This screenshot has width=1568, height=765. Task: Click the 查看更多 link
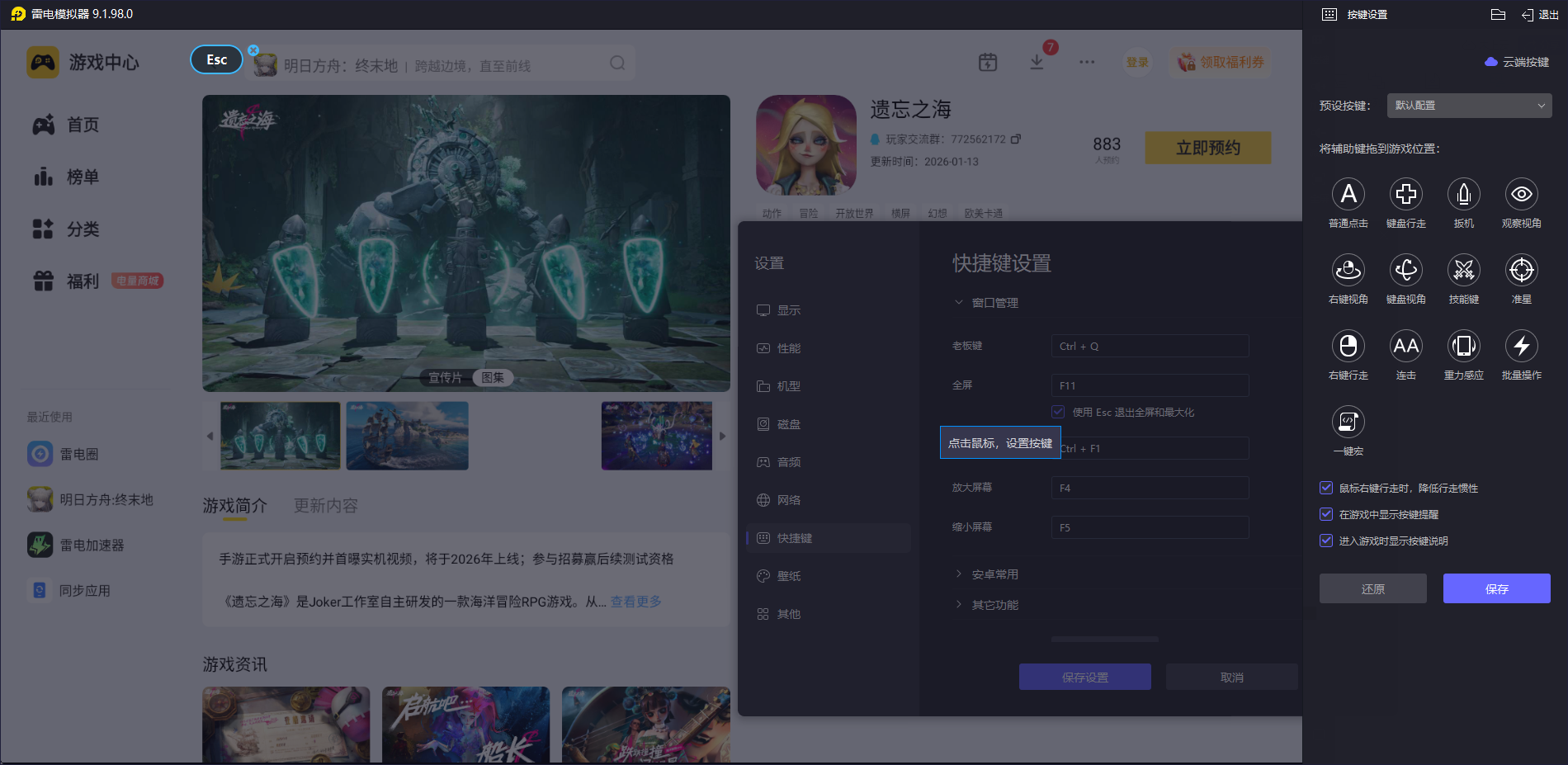pyautogui.click(x=636, y=602)
